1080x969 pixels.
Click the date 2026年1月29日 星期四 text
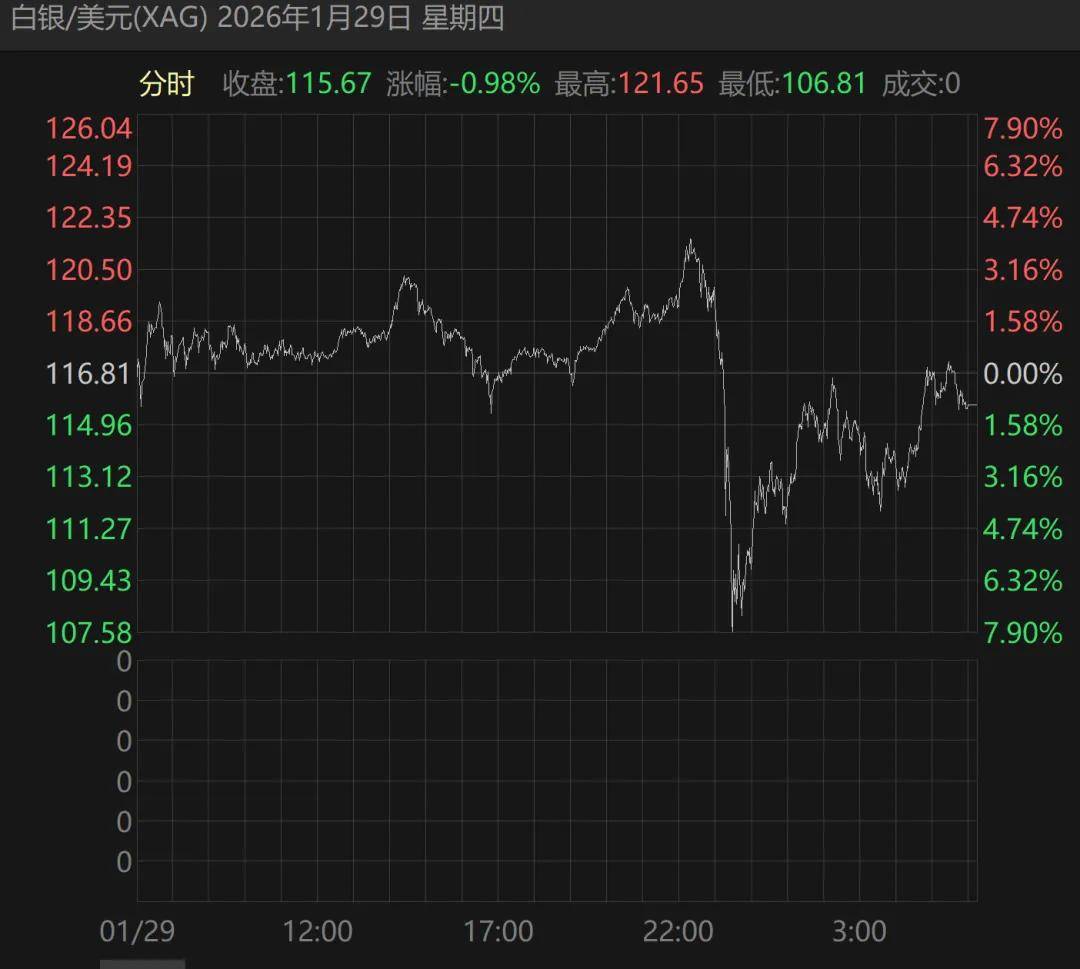[x=360, y=19]
